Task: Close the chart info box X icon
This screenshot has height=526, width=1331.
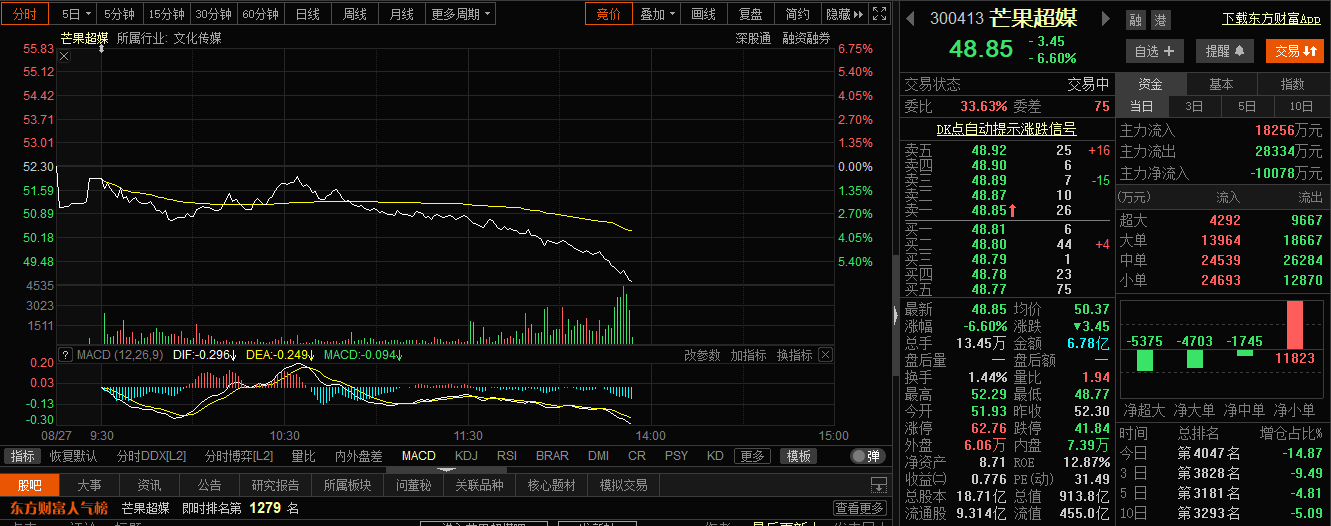Action: point(64,57)
